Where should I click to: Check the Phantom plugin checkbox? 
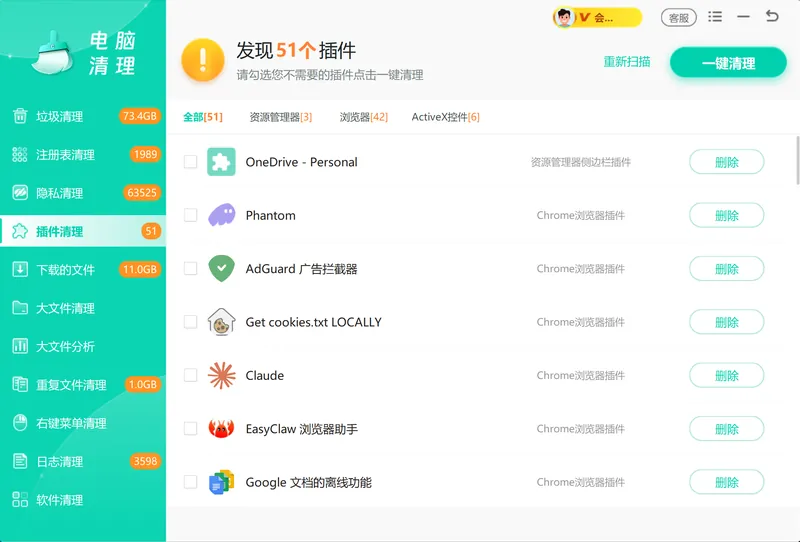[x=190, y=215]
